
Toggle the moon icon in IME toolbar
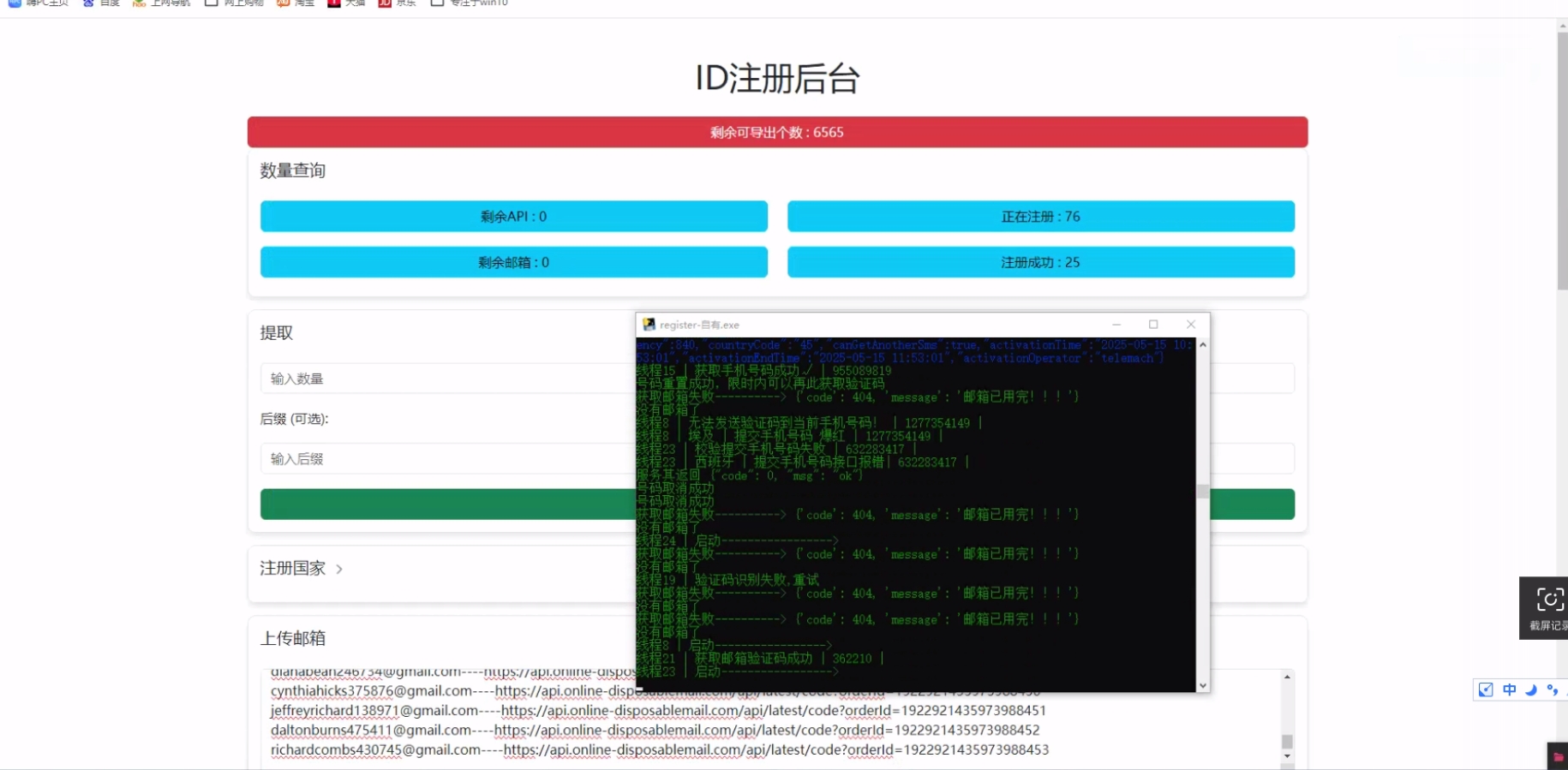click(1531, 689)
